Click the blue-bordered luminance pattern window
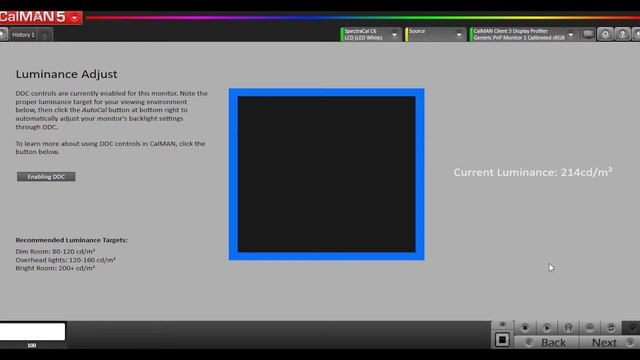 [x=327, y=174]
